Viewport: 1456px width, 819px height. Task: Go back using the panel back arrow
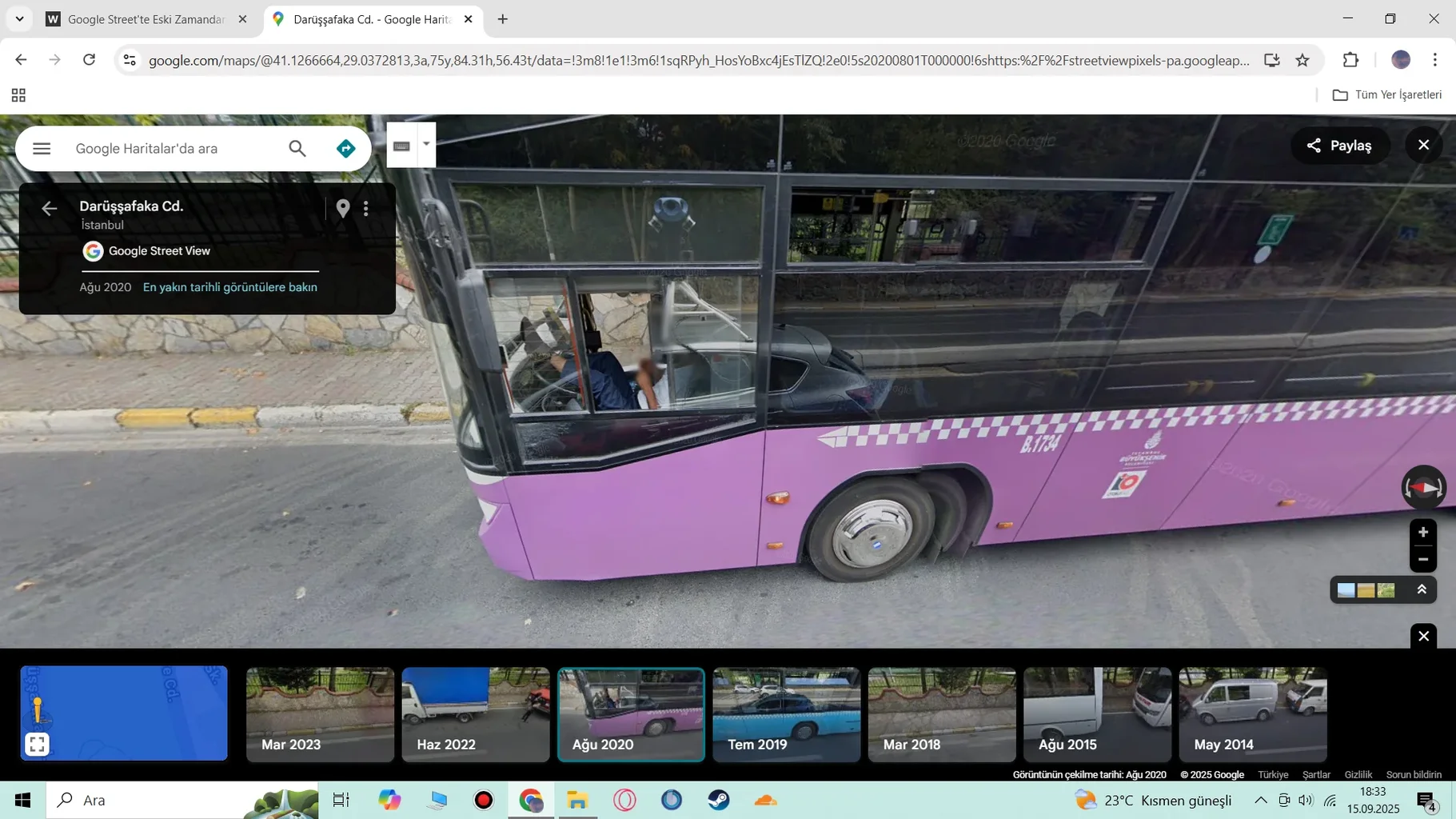point(49,208)
